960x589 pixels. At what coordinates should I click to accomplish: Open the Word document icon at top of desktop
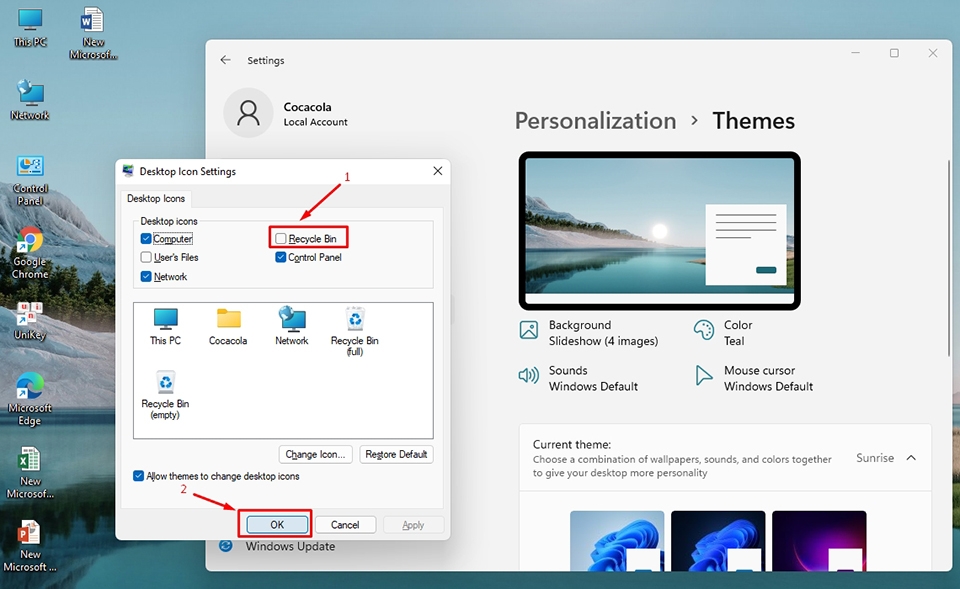(93, 33)
